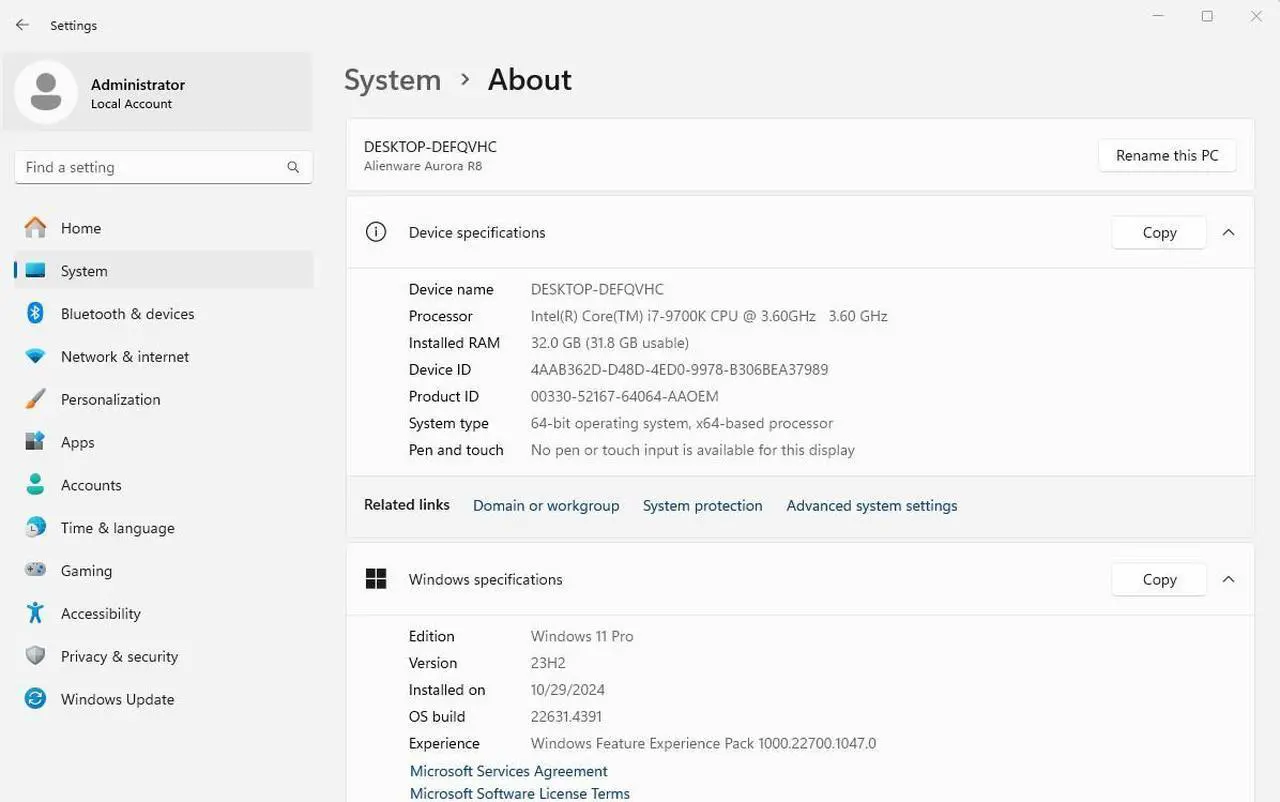Collapse the Windows specifications section chevron
The height and width of the screenshot is (802, 1280).
click(x=1228, y=579)
